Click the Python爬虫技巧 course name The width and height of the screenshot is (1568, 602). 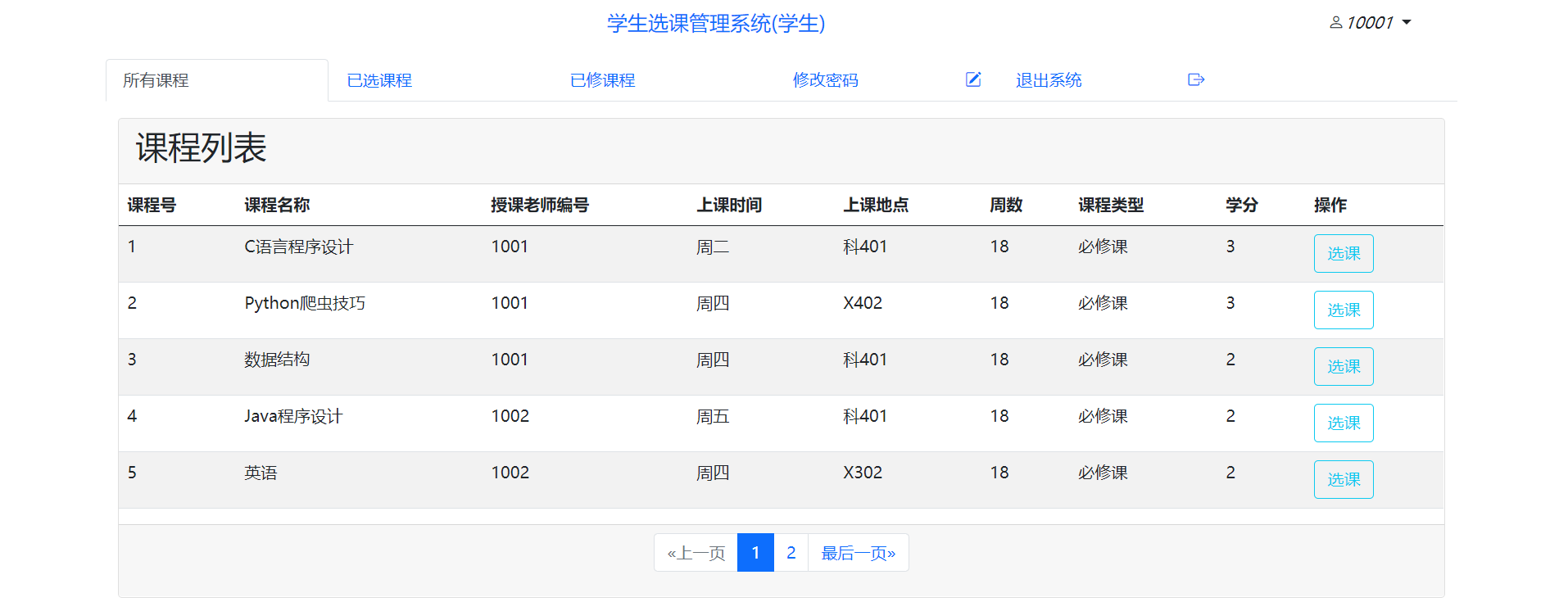tap(305, 303)
